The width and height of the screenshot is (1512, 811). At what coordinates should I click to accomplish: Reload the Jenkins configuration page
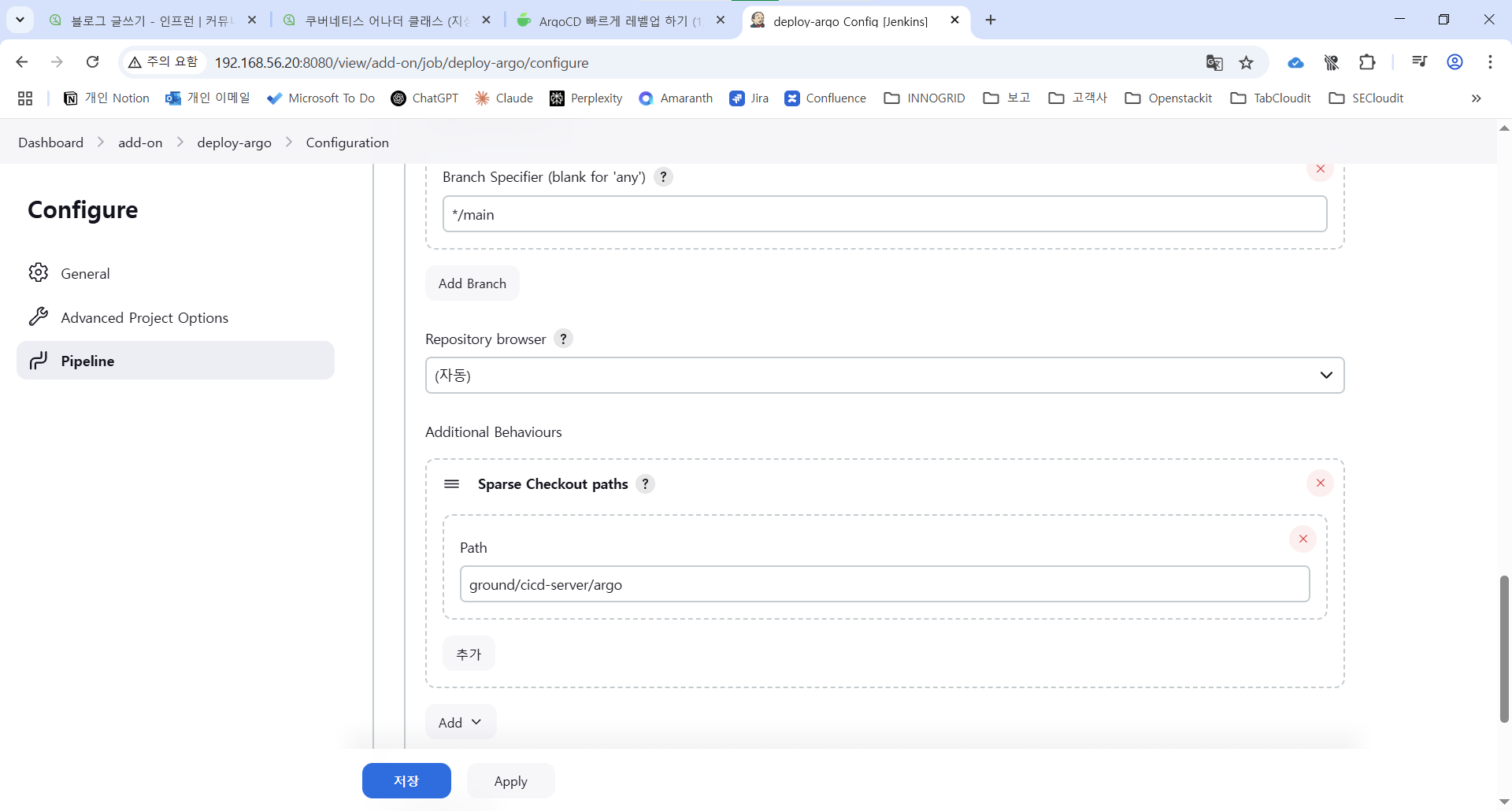point(92,62)
